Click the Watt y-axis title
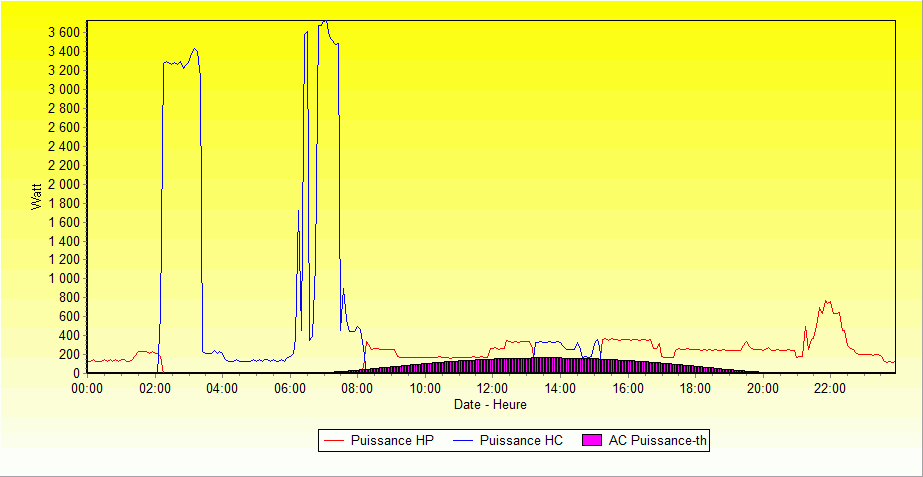Screen dimensions: 923x477 (36, 195)
